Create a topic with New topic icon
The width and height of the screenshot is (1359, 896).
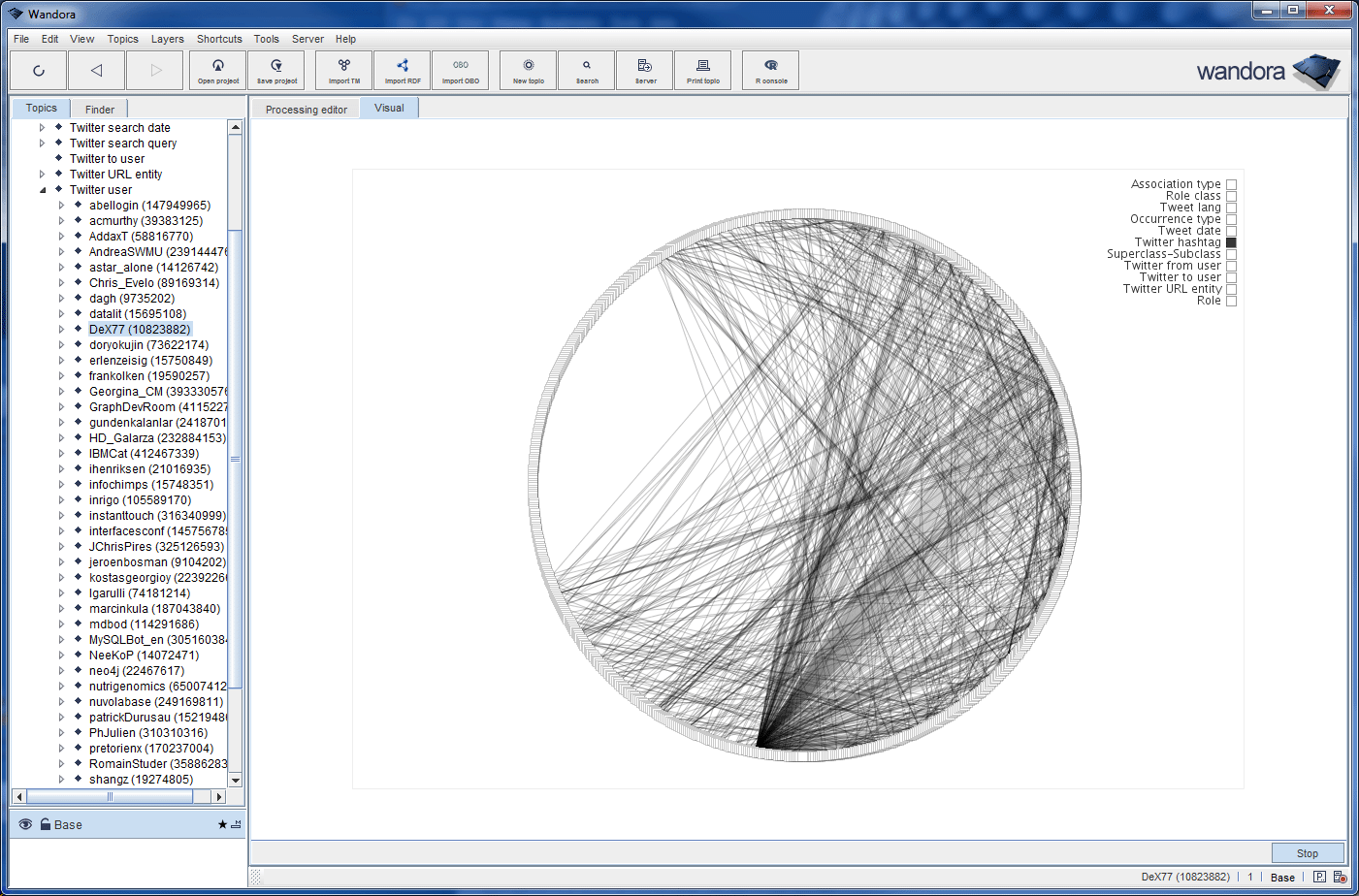(528, 70)
